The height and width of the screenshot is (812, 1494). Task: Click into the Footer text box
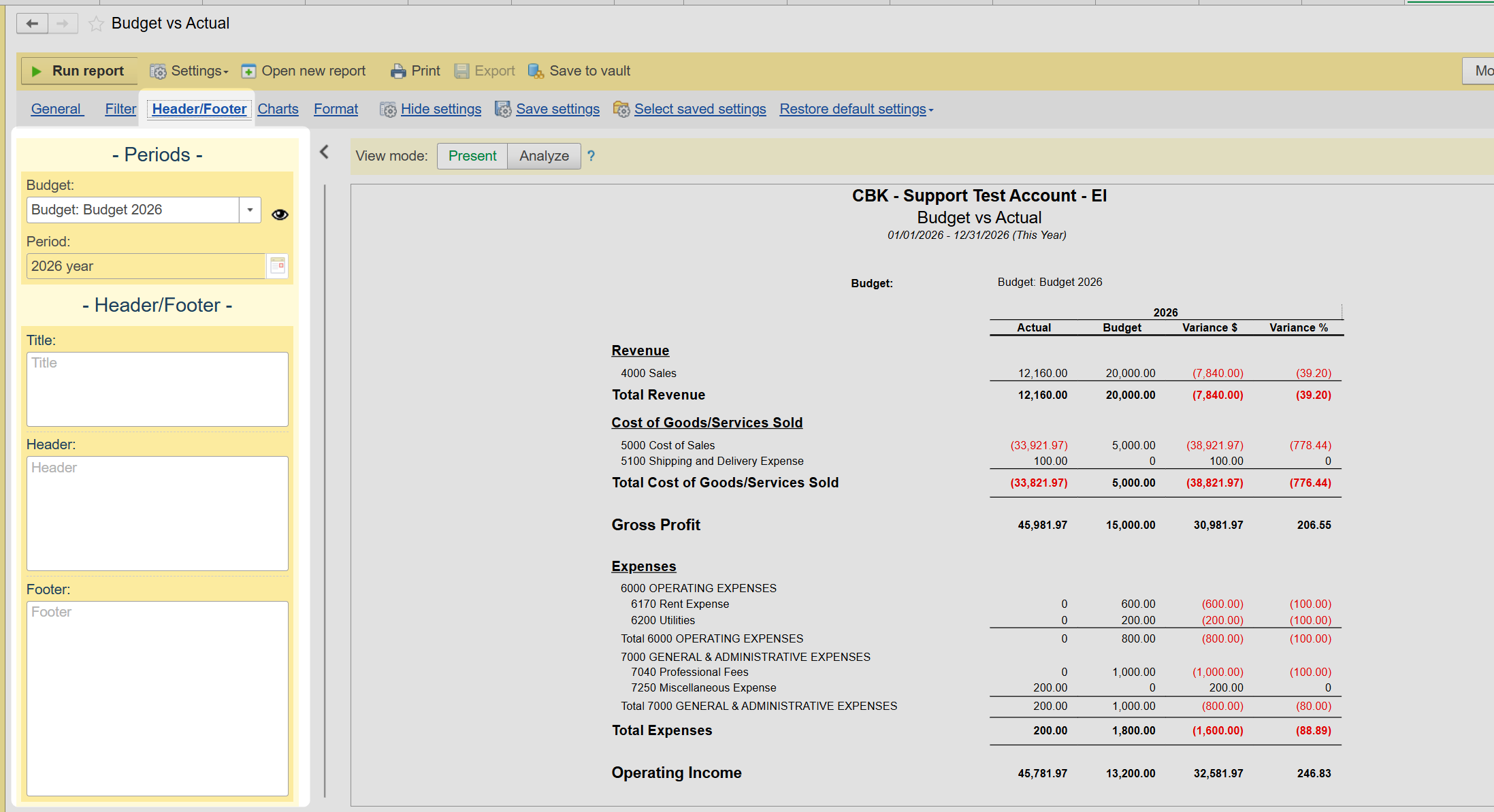coord(157,698)
